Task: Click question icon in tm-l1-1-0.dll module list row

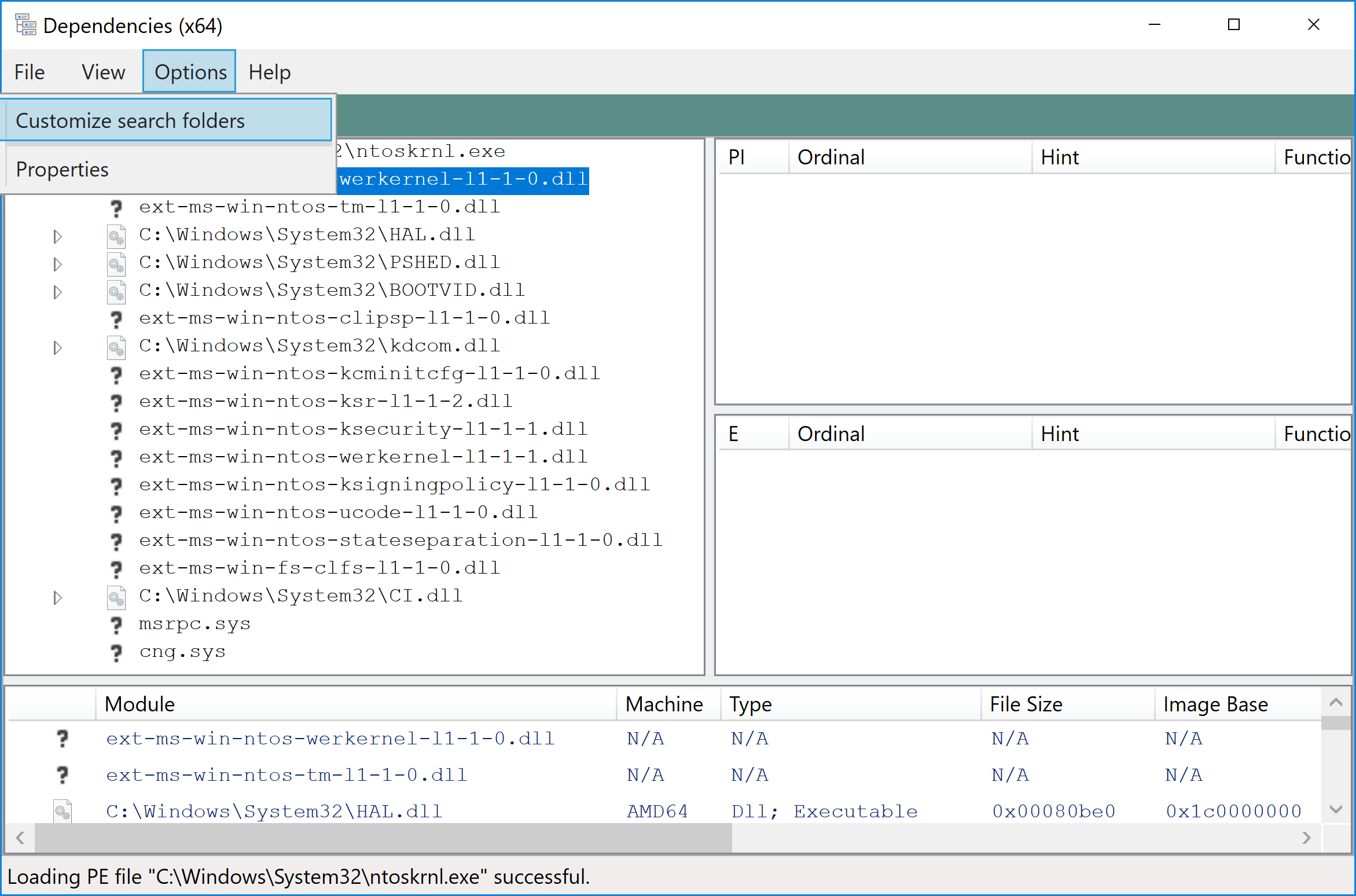Action: pos(62,774)
